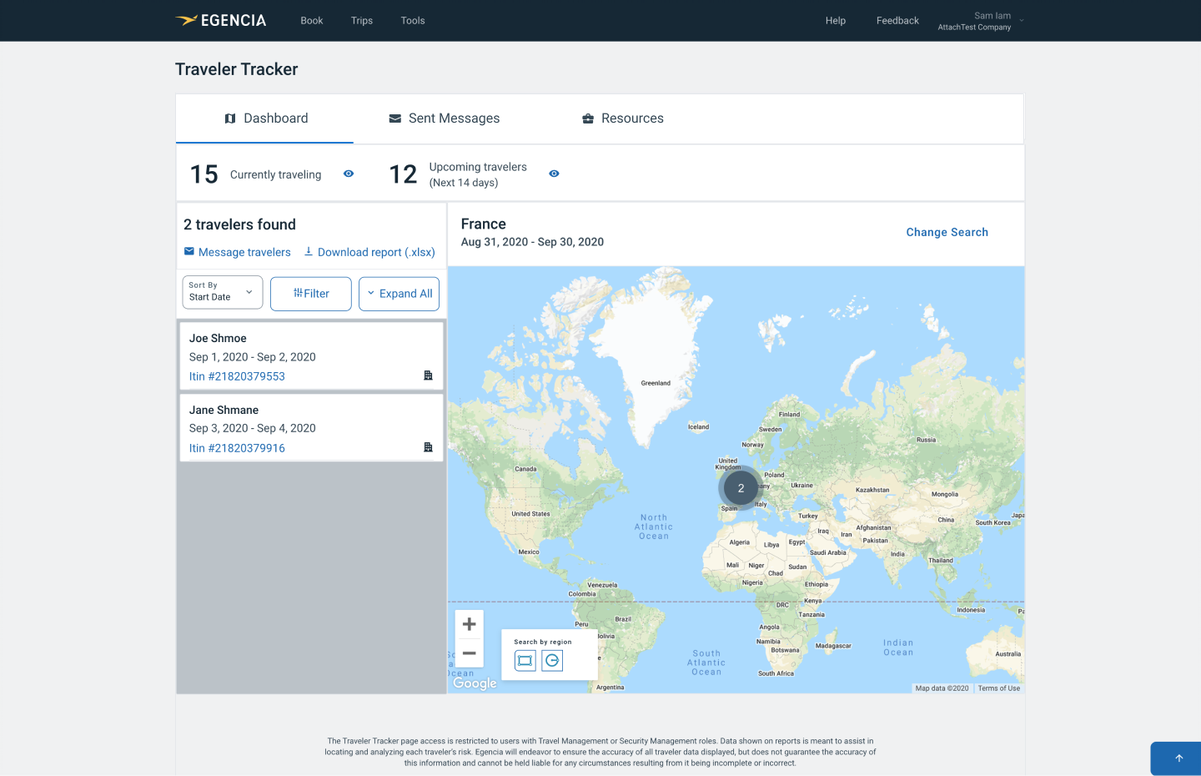Toggle visibility of upcoming travelers
The height and width of the screenshot is (776, 1201).
pos(554,174)
